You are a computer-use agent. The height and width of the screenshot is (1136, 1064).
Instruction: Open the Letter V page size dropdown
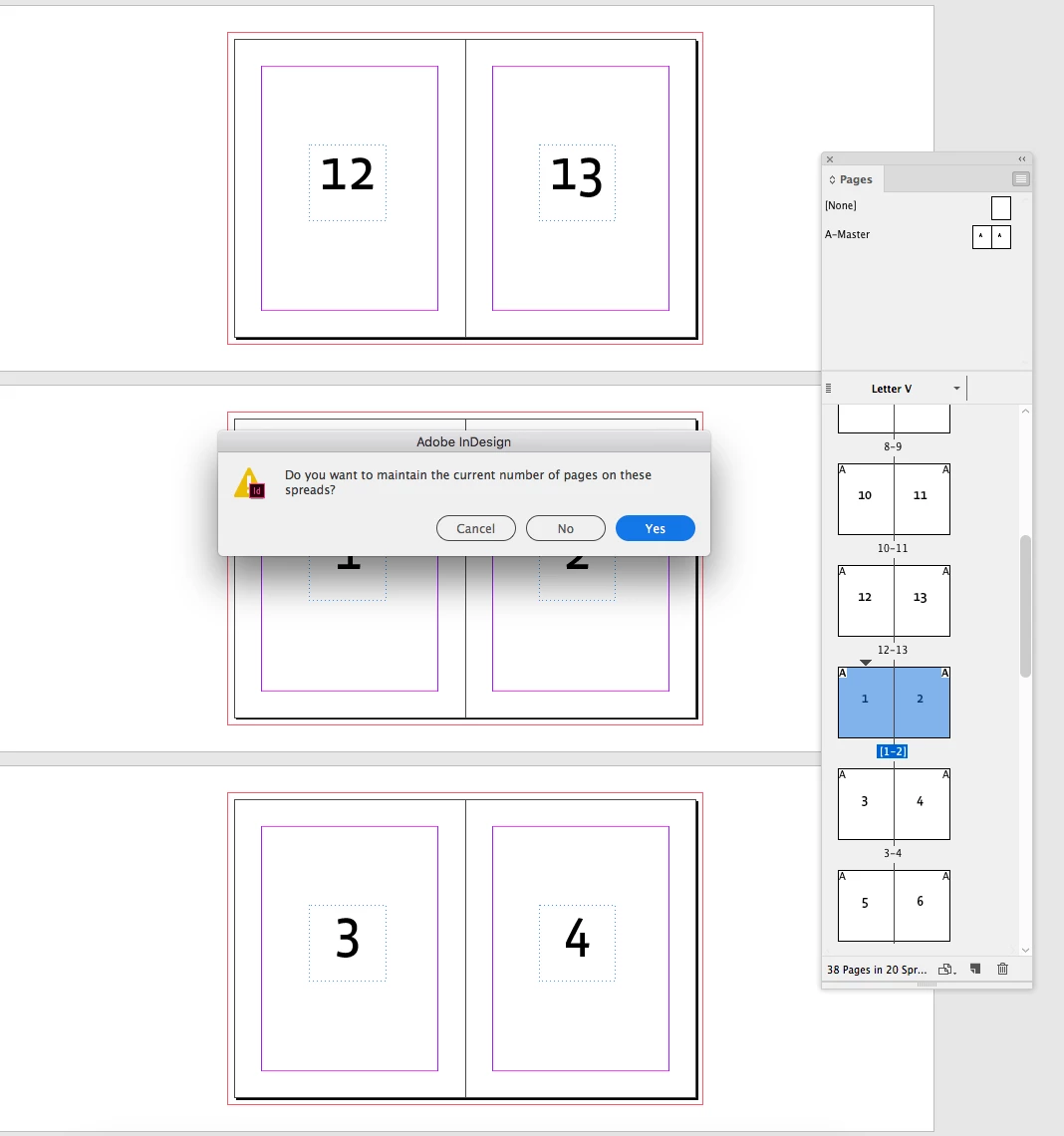[x=956, y=389]
